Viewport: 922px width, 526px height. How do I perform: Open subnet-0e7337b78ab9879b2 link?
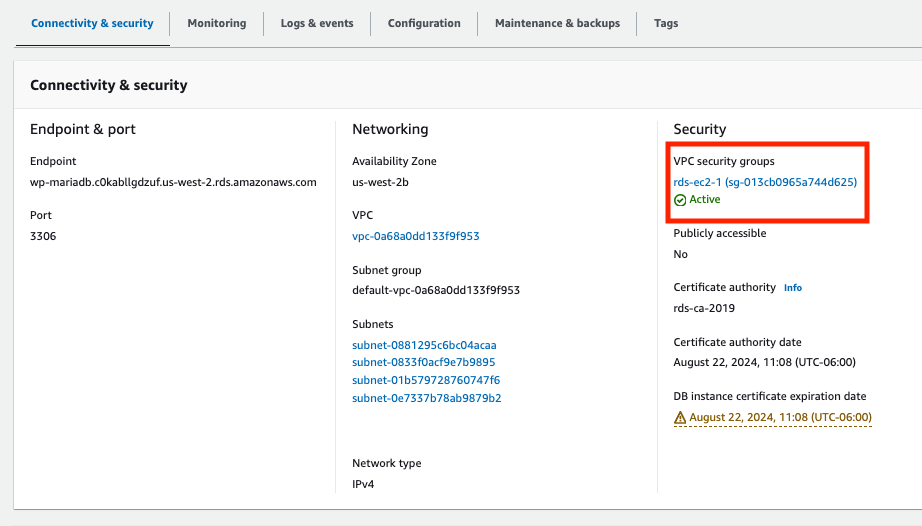[426, 398]
